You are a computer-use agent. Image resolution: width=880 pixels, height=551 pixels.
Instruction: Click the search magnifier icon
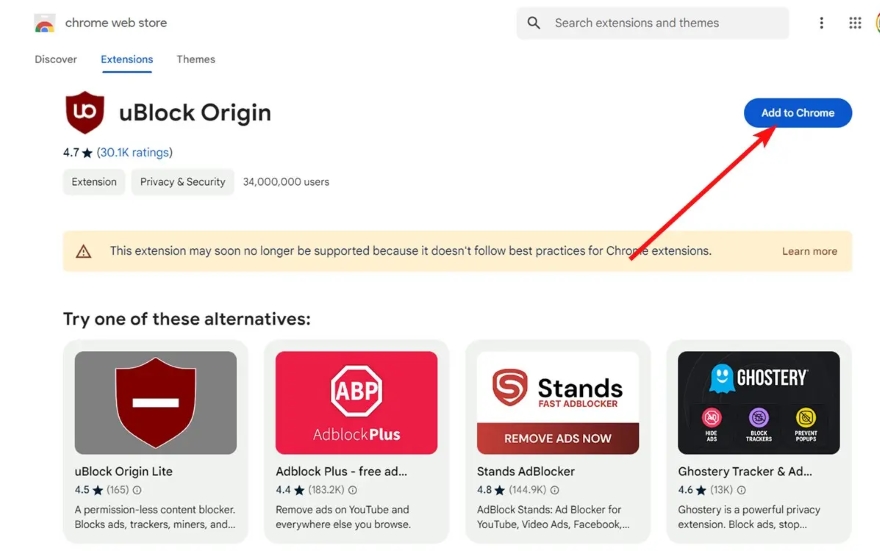534,23
